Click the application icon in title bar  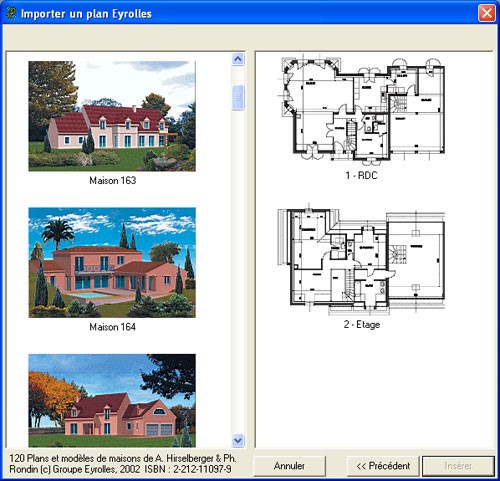tap(11, 13)
